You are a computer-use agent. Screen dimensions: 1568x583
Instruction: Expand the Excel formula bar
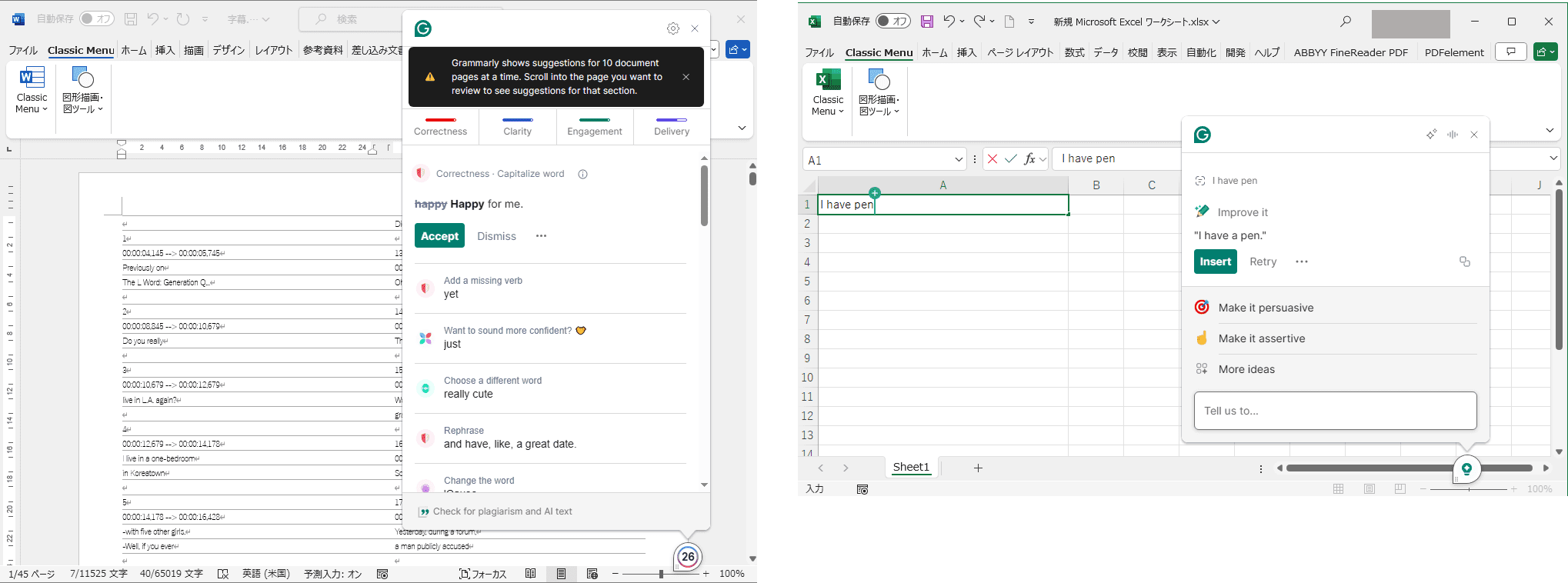1553,158
